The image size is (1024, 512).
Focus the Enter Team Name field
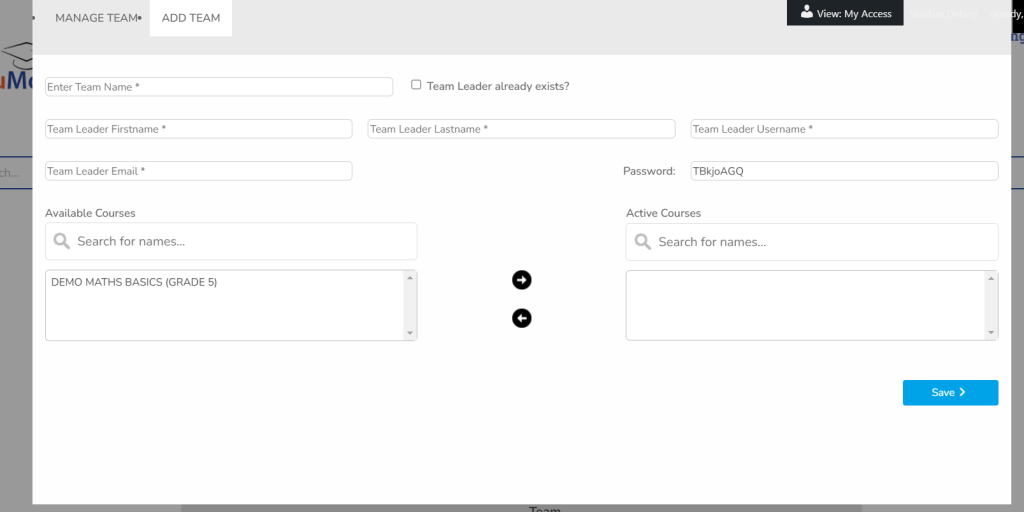[219, 87]
